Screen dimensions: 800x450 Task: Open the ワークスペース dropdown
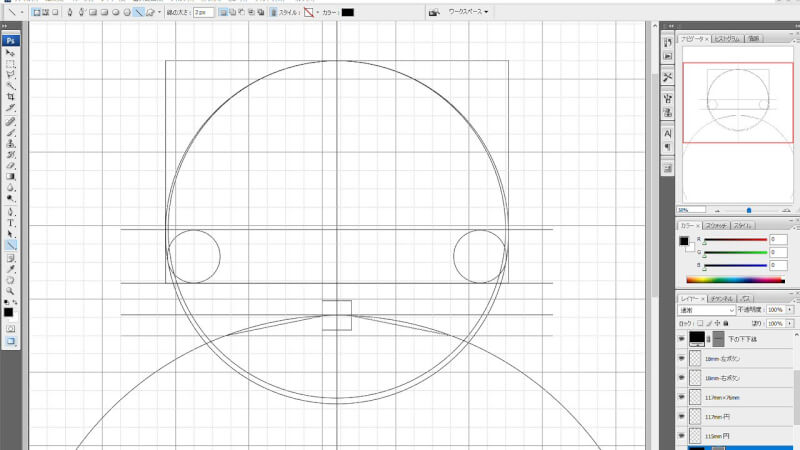(x=468, y=12)
